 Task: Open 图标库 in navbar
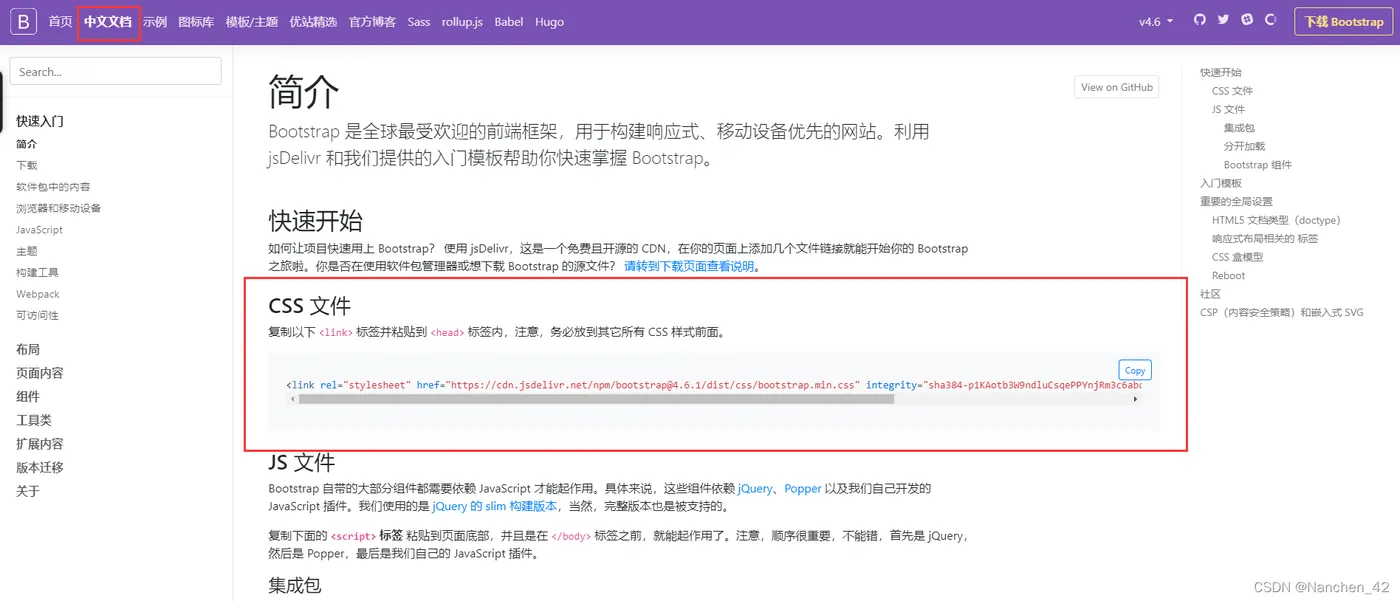(x=196, y=21)
